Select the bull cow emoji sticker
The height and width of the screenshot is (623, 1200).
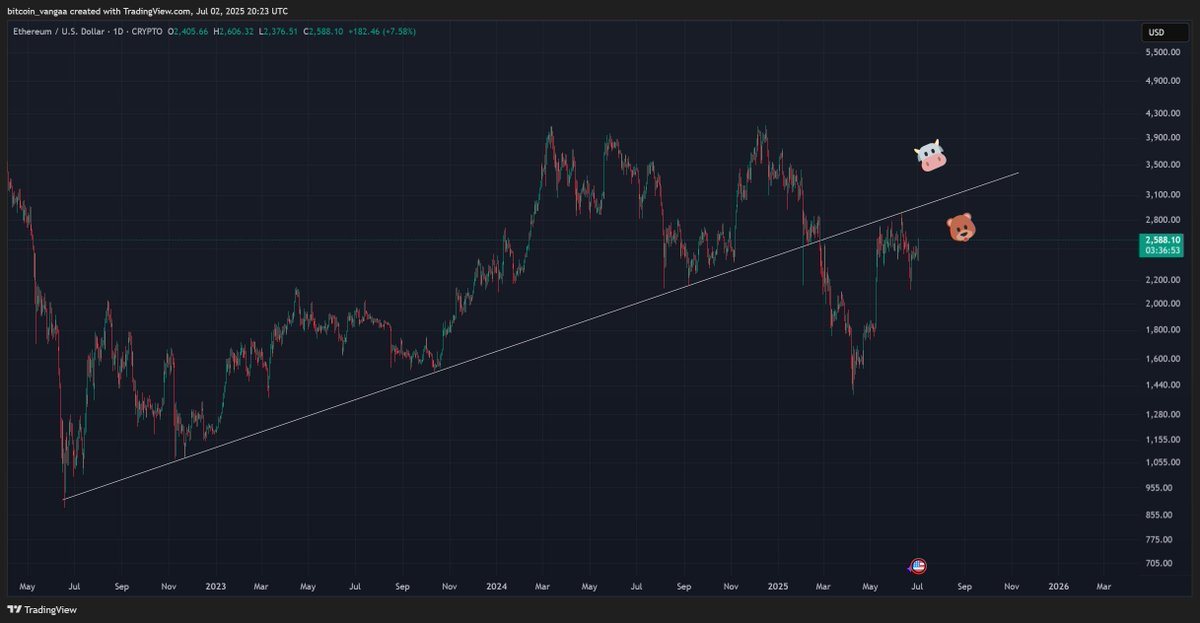930,156
